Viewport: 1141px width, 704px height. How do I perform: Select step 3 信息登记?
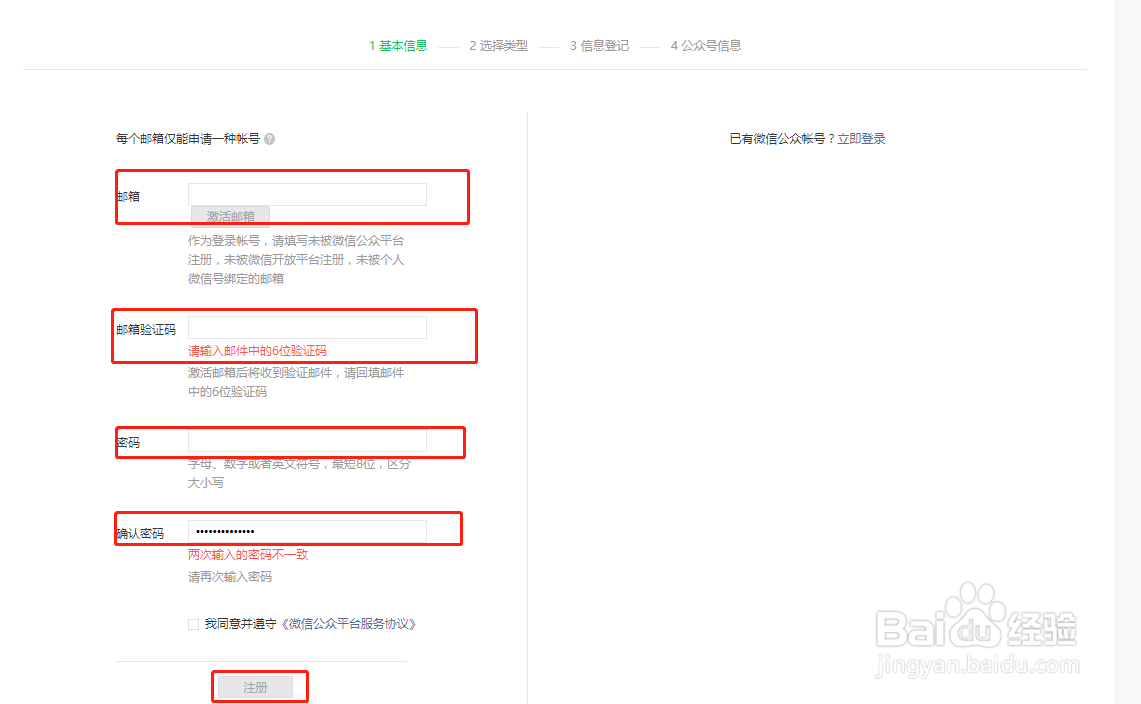(599, 46)
